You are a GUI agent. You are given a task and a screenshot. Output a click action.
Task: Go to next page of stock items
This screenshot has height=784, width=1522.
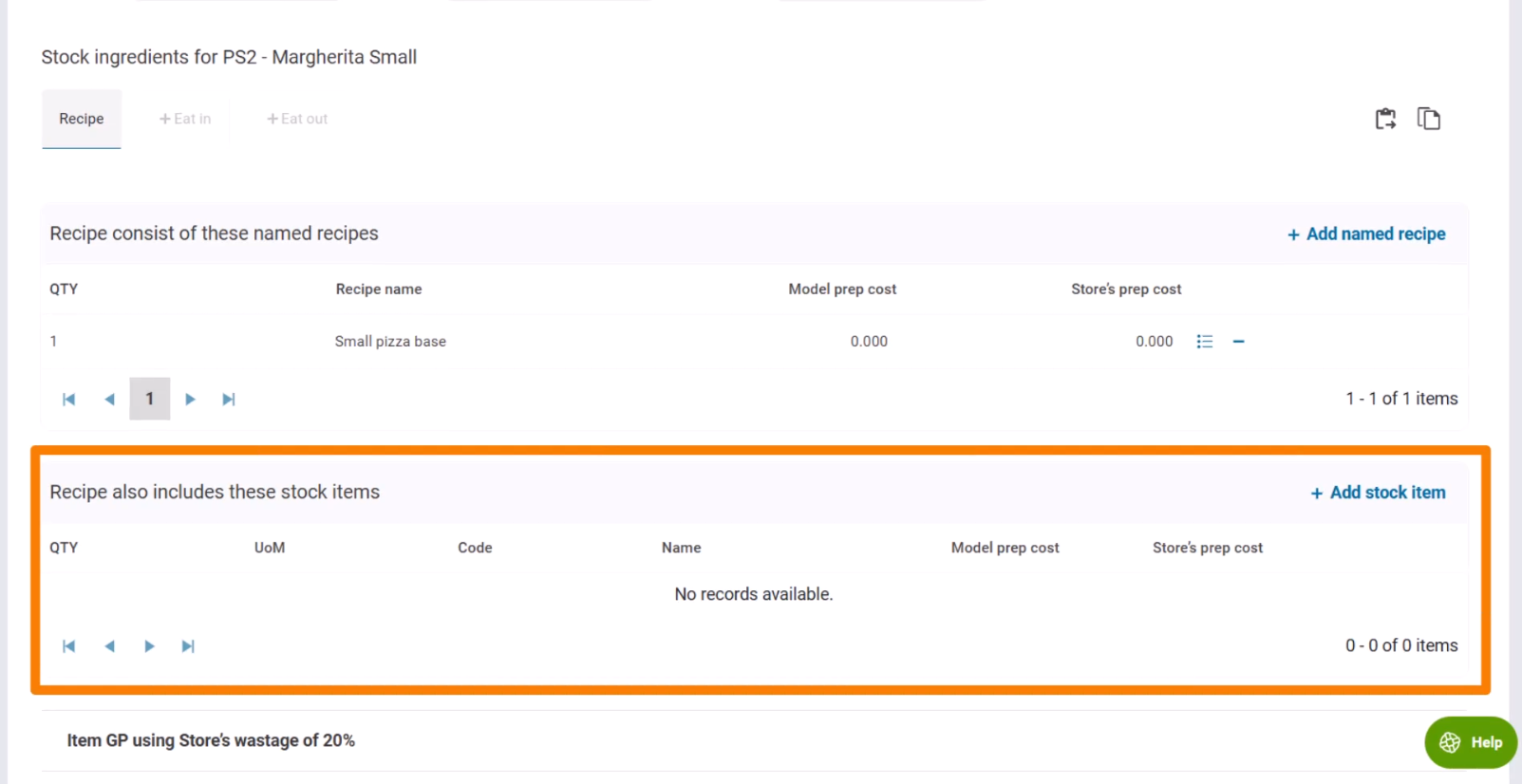(x=149, y=646)
